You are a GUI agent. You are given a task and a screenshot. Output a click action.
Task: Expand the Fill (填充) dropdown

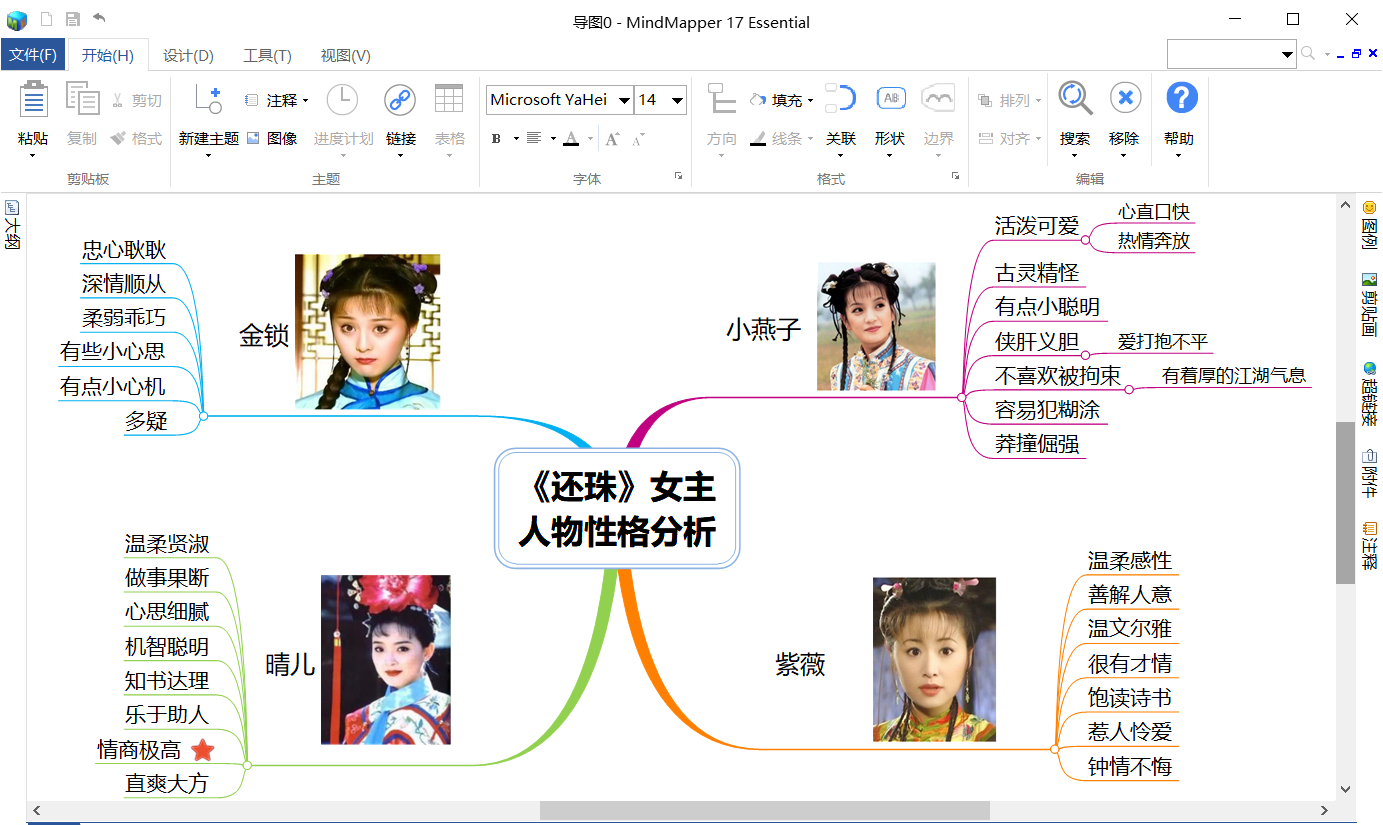810,101
